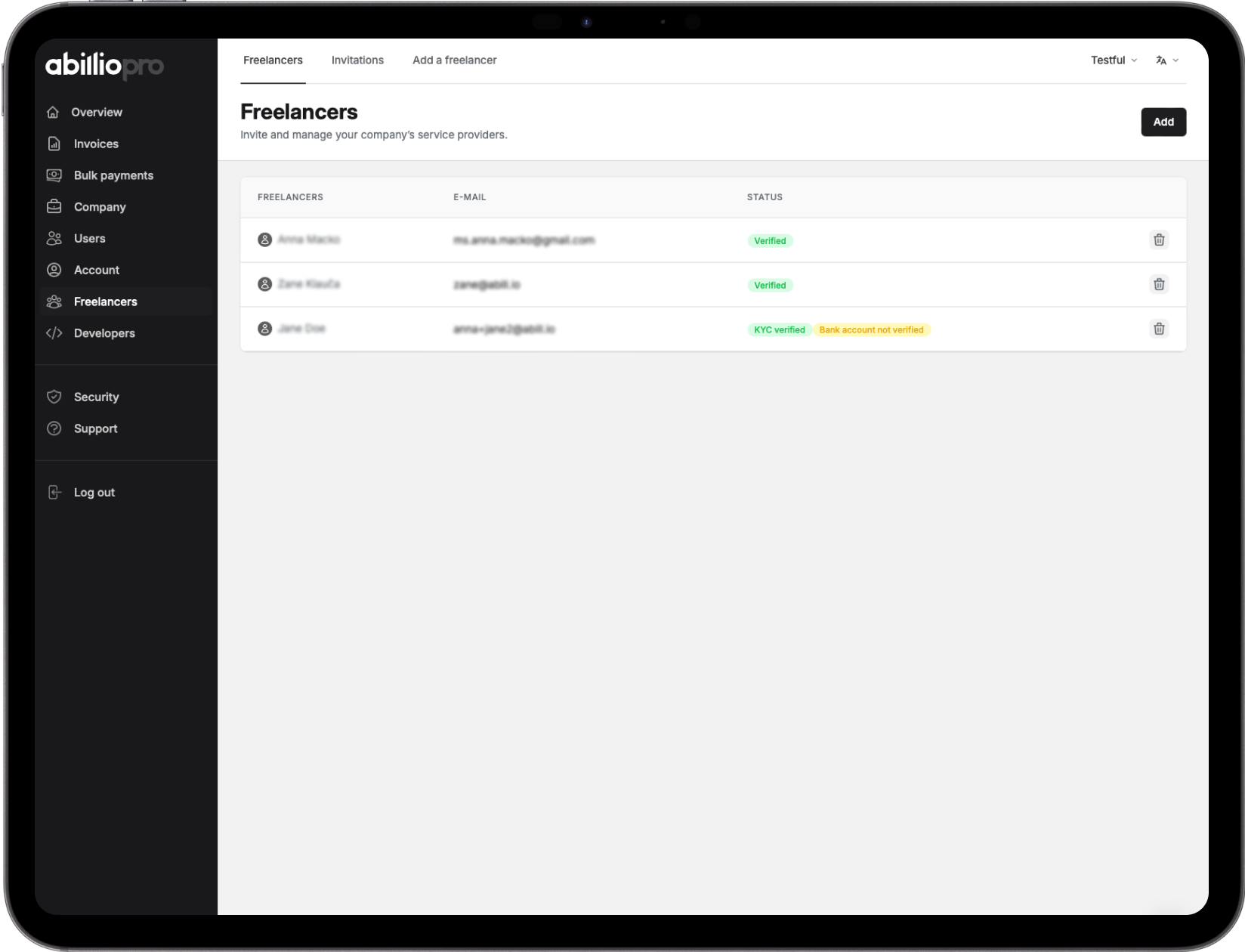Switch to the Invitations tab
Viewport: 1245px width, 952px height.
pos(357,60)
